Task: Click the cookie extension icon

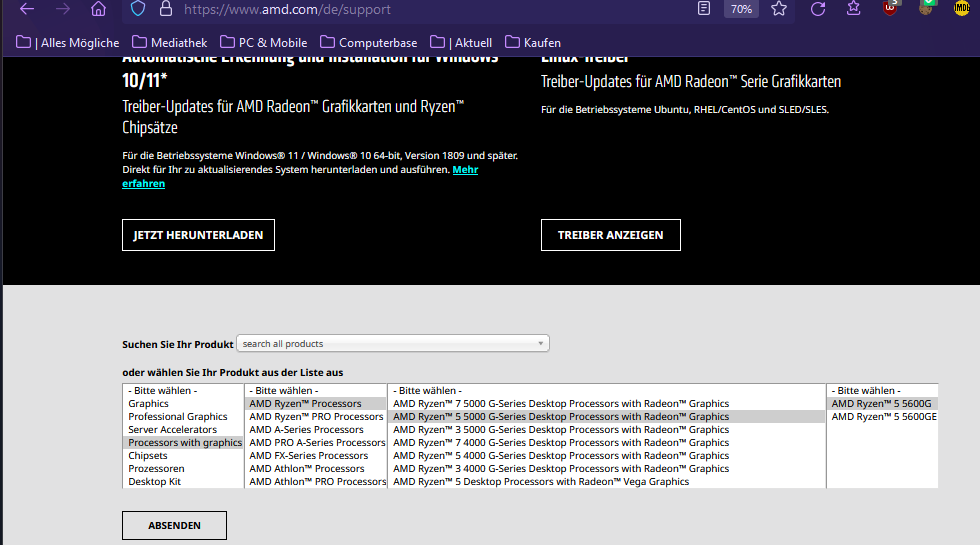Action: [x=926, y=8]
